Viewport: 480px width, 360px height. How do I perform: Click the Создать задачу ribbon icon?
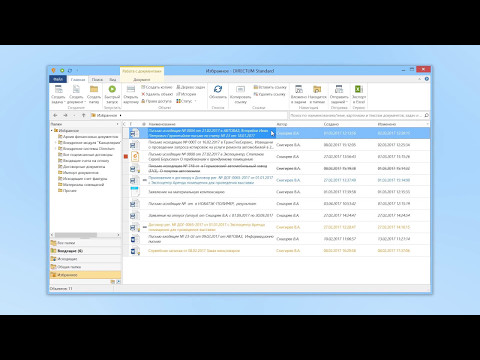click(58, 89)
